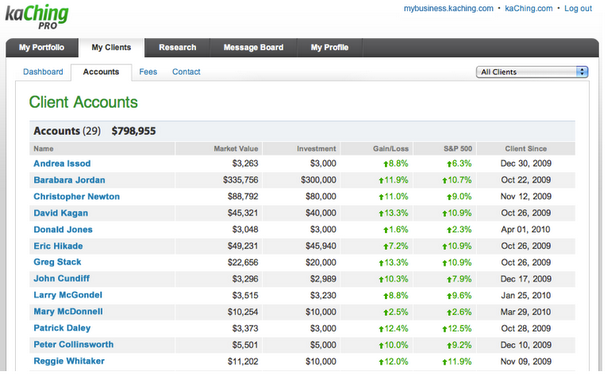Log out of the account

click(x=578, y=9)
